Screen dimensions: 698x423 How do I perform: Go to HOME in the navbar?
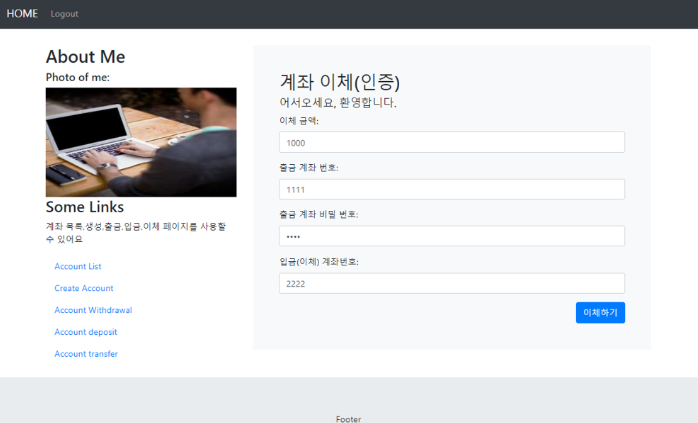coord(22,14)
